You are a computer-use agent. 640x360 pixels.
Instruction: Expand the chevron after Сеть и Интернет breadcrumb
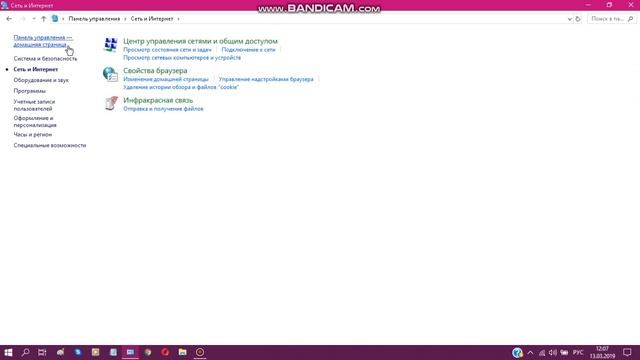coord(178,19)
